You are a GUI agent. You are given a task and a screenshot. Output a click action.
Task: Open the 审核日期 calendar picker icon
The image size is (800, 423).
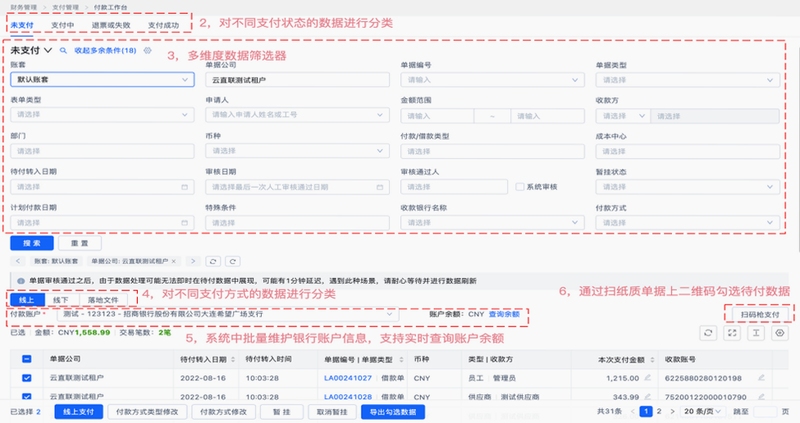[380, 187]
